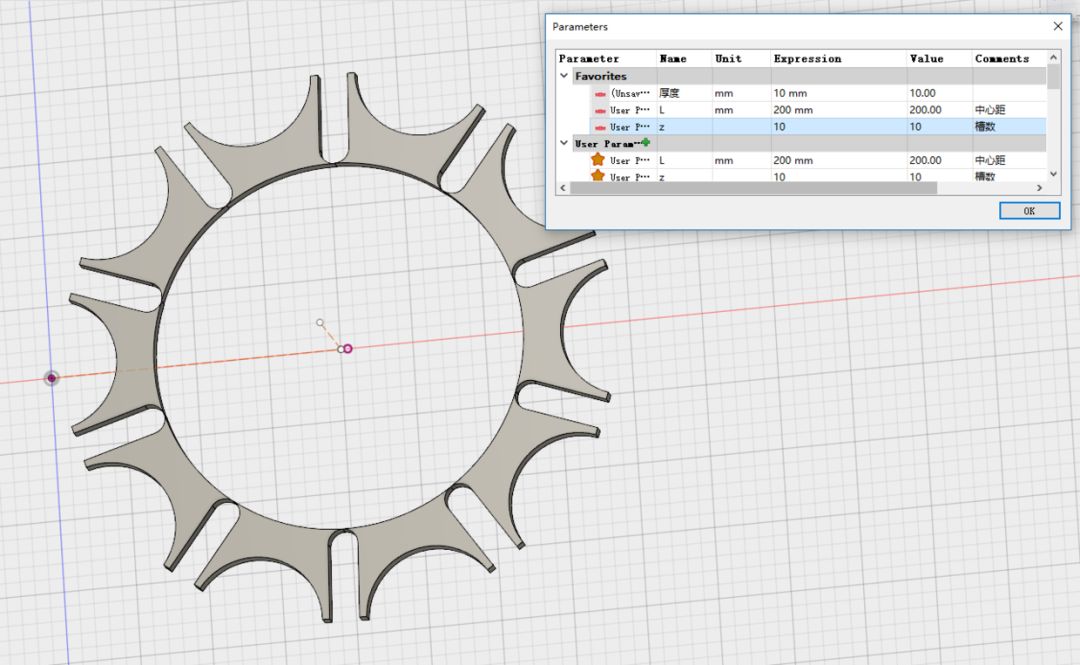Close the Parameters dialog with X
This screenshot has height=665, width=1080.
click(1057, 27)
